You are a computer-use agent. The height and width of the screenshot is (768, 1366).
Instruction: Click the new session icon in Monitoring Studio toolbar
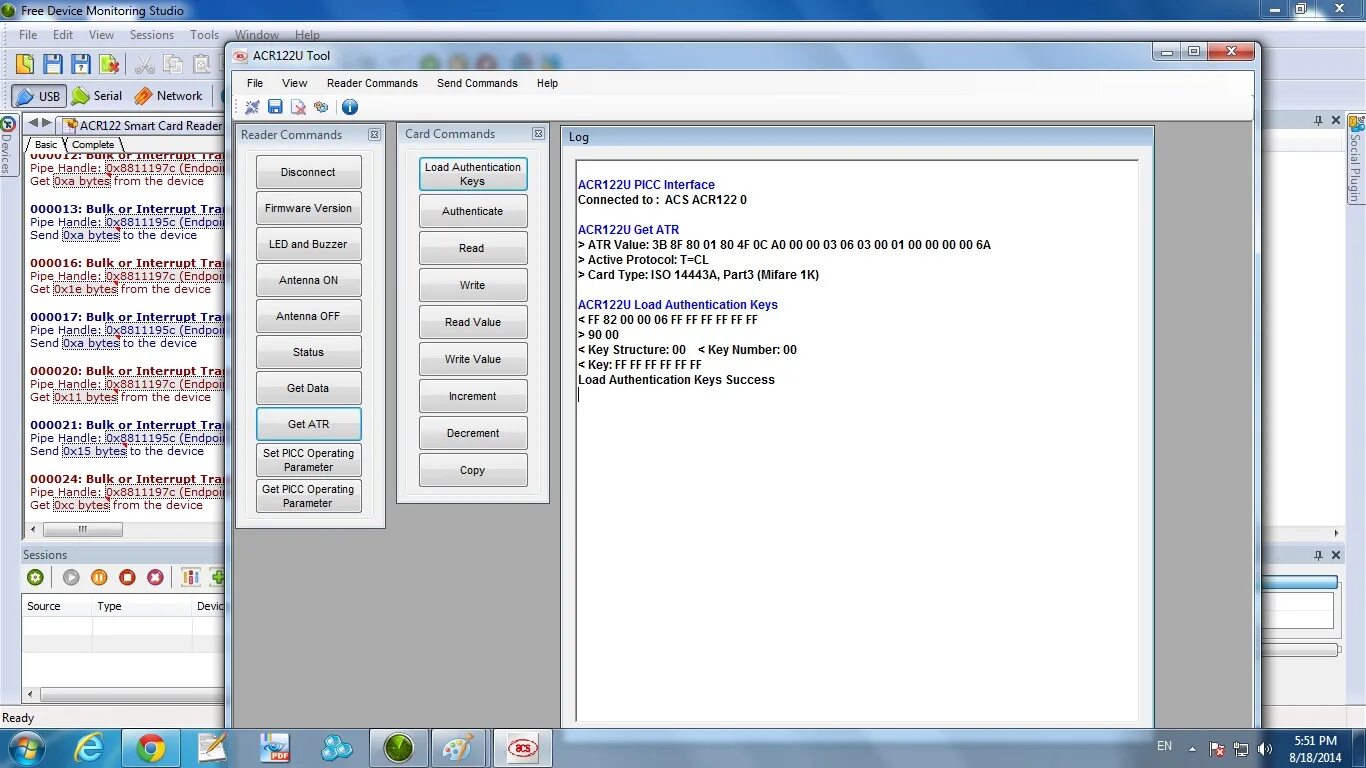point(24,64)
